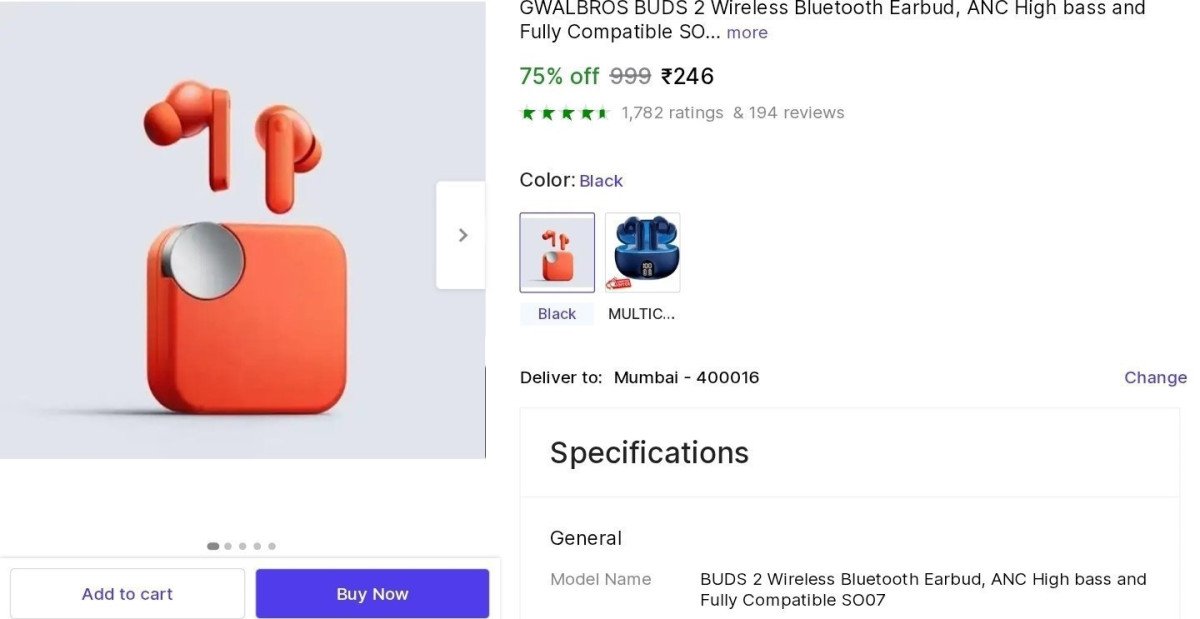
Task: Jump to the third image carousel dot
Action: [x=242, y=546]
